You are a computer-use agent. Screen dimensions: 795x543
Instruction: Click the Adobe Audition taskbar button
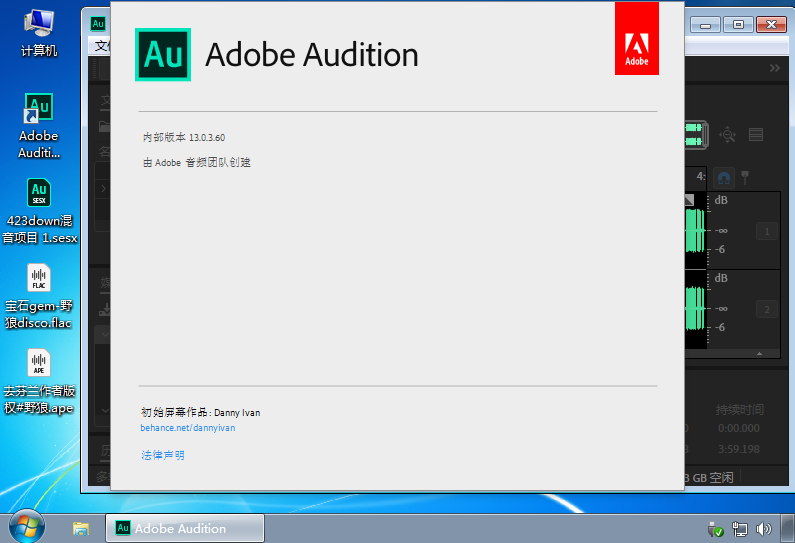tap(185, 528)
